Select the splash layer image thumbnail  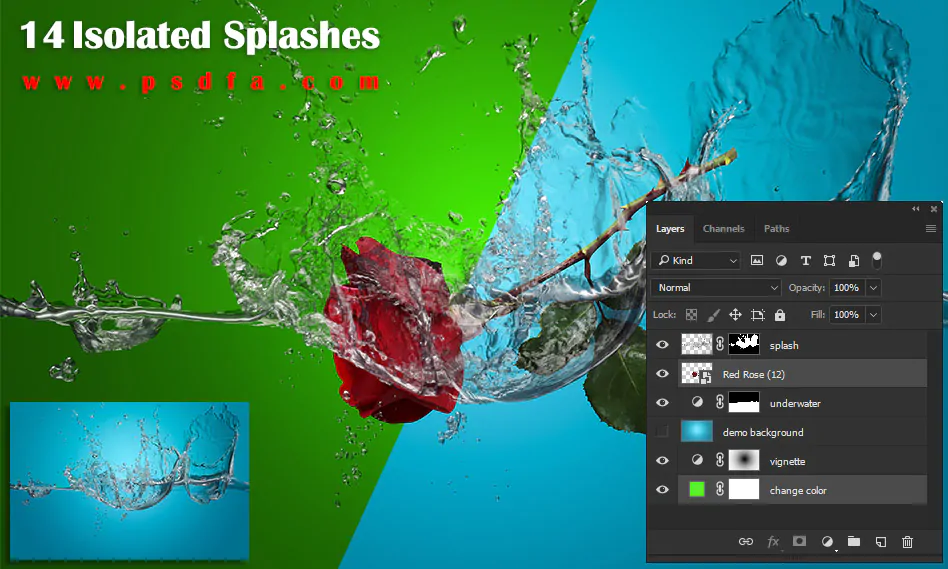[x=696, y=344]
